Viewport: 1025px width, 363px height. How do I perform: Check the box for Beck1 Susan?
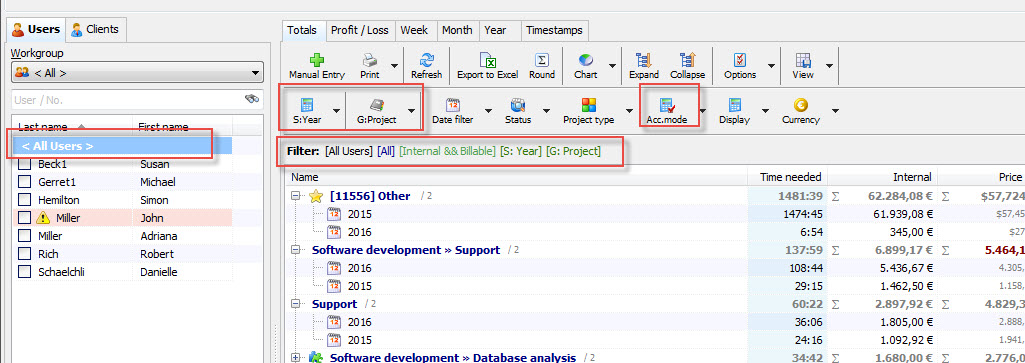point(24,164)
